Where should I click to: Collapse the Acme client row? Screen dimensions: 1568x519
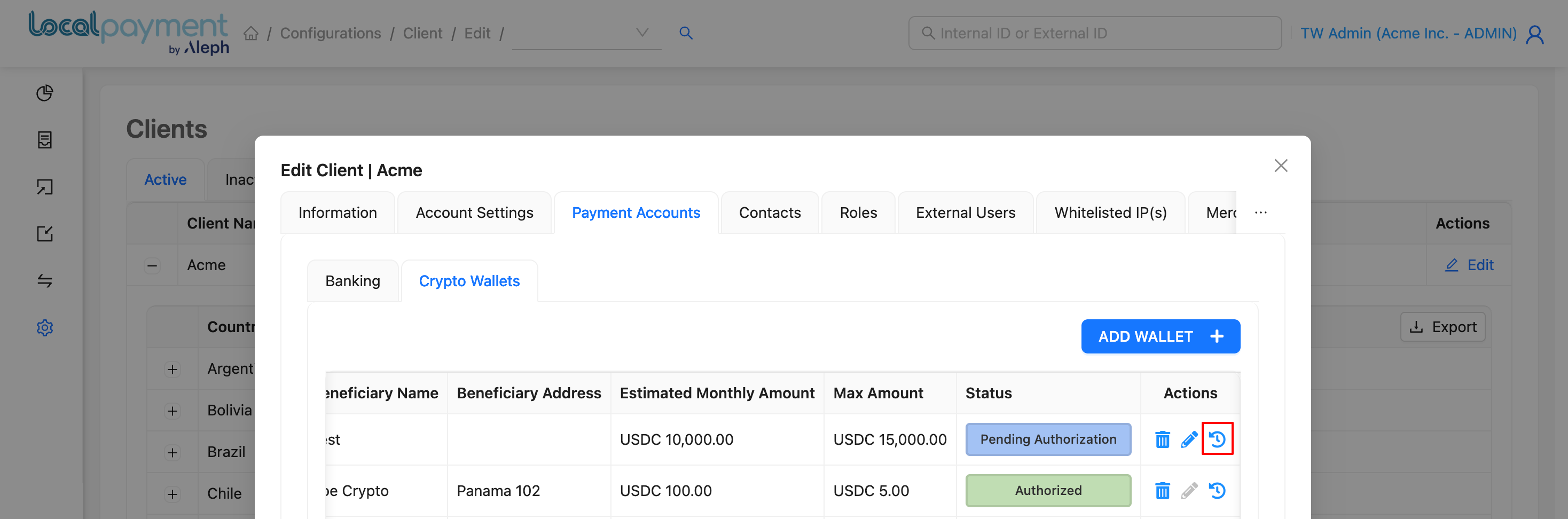(x=152, y=266)
